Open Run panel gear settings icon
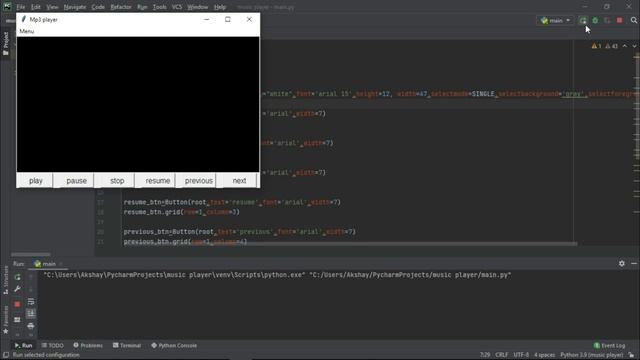This screenshot has width=640, height=360. (x=622, y=264)
